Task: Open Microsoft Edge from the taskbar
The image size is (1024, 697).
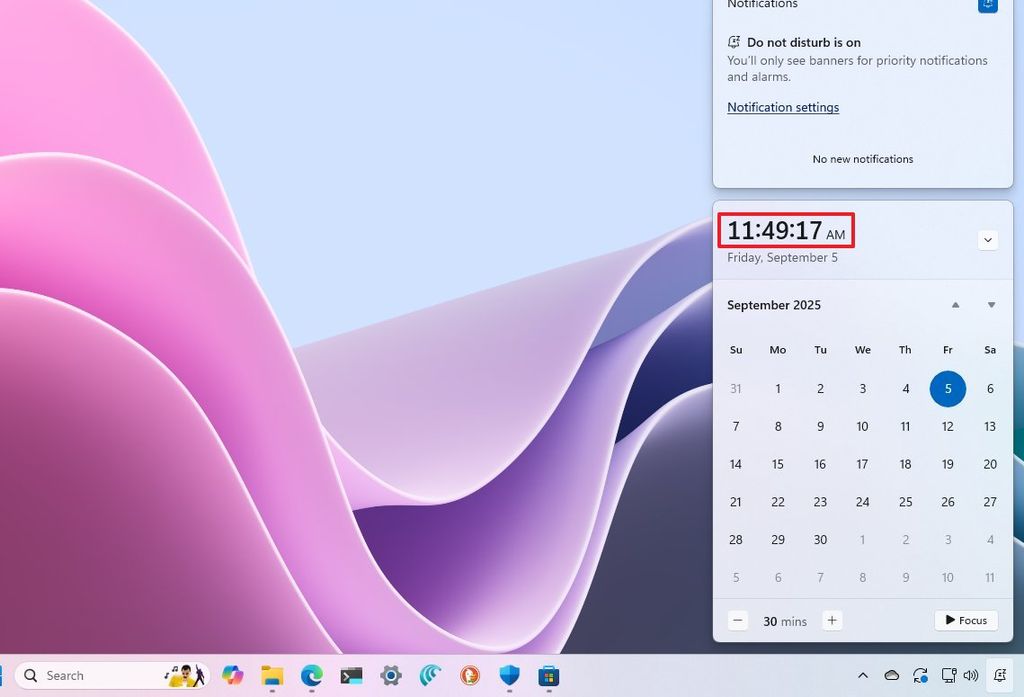Action: point(310,675)
